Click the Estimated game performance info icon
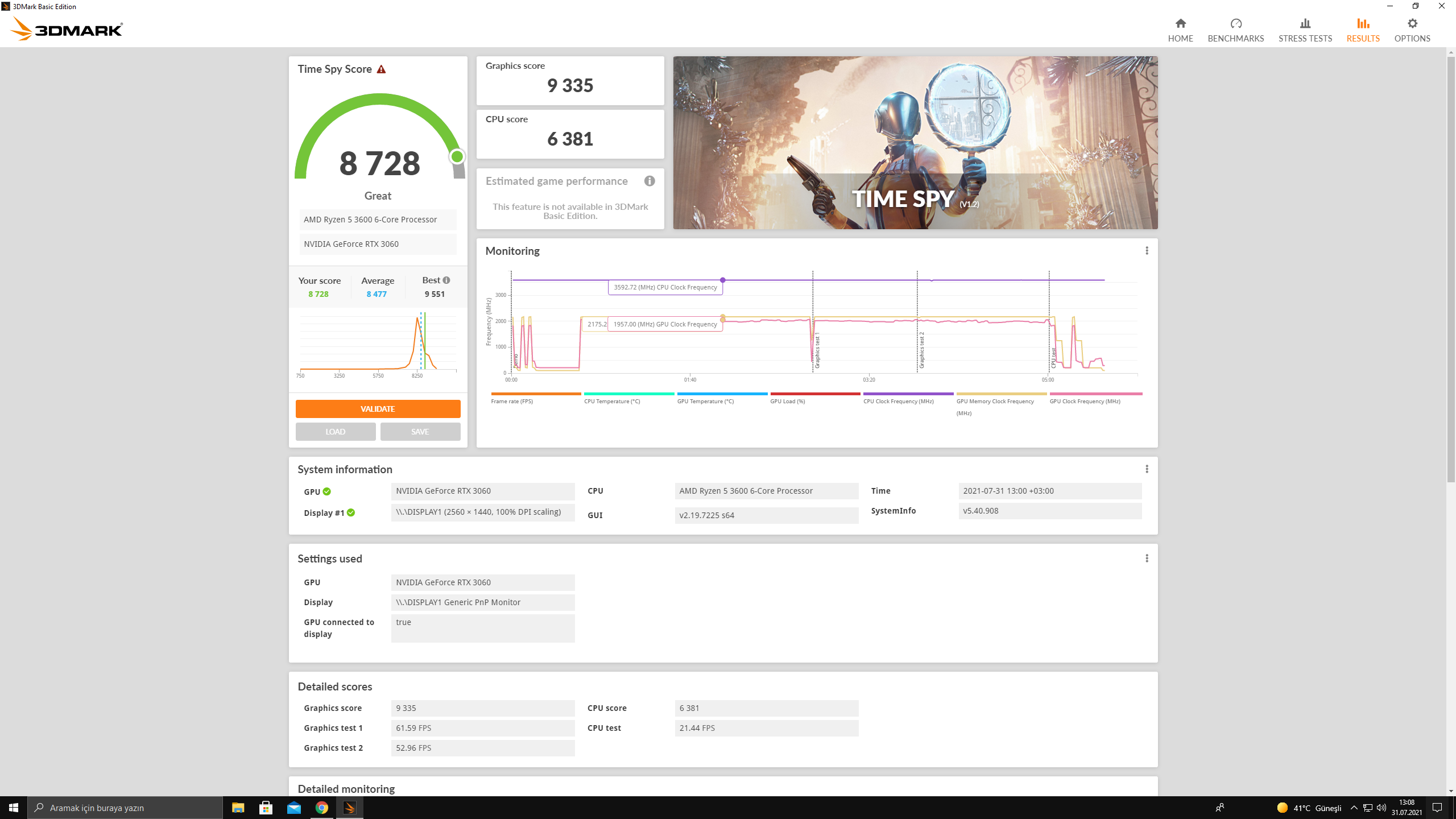The height and width of the screenshot is (819, 1456). (650, 181)
